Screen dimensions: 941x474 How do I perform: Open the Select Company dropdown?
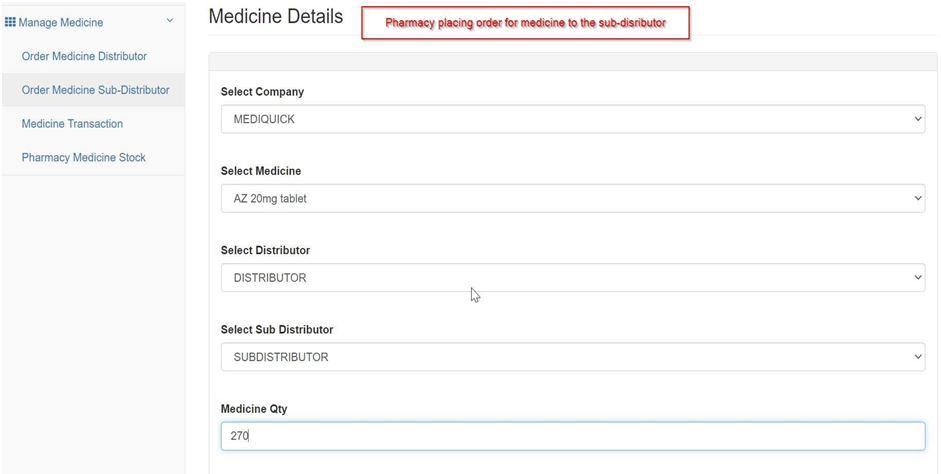573,119
